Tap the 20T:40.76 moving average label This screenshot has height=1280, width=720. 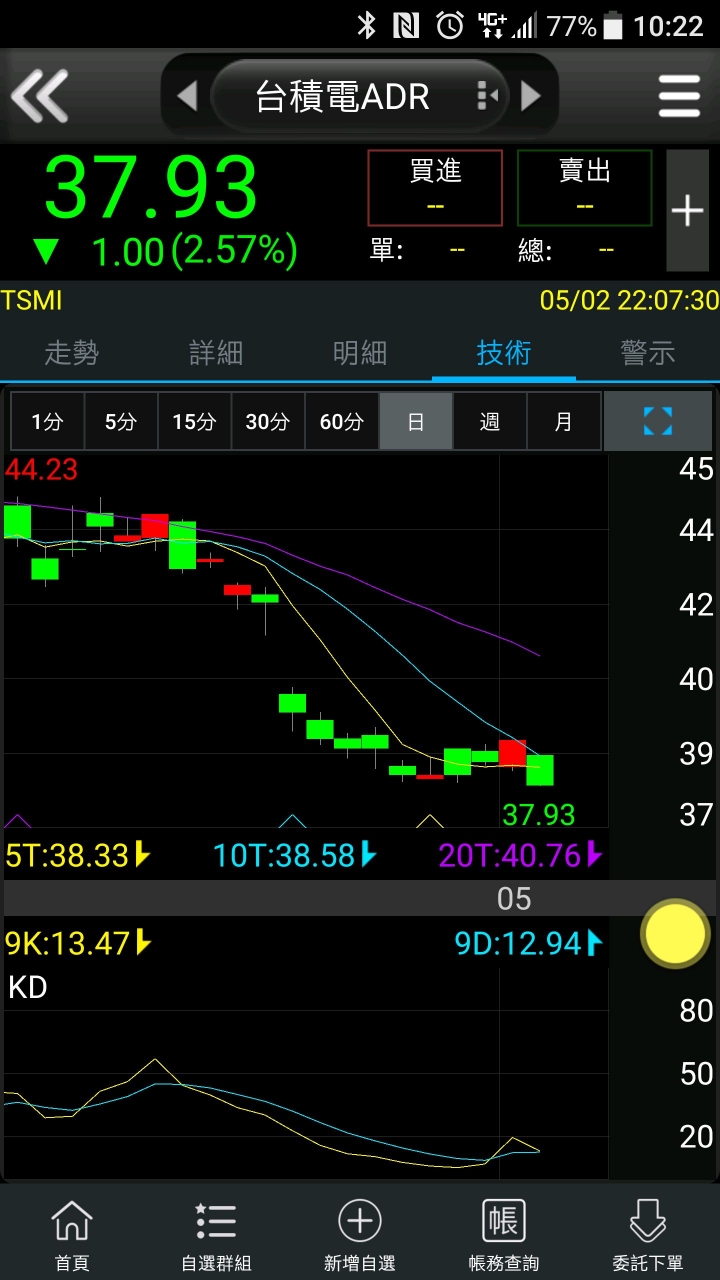pyautogui.click(x=521, y=855)
